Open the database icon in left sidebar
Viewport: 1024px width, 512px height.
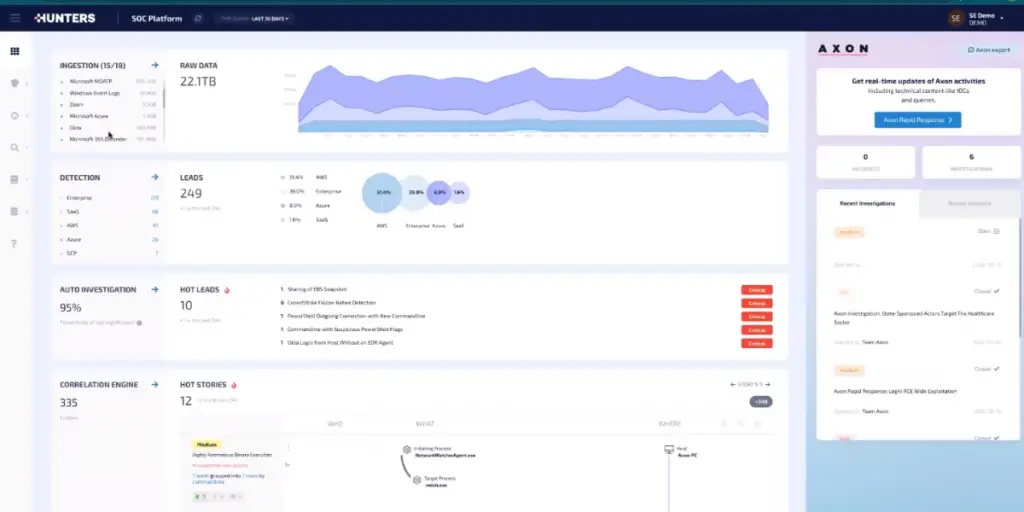pyautogui.click(x=14, y=212)
